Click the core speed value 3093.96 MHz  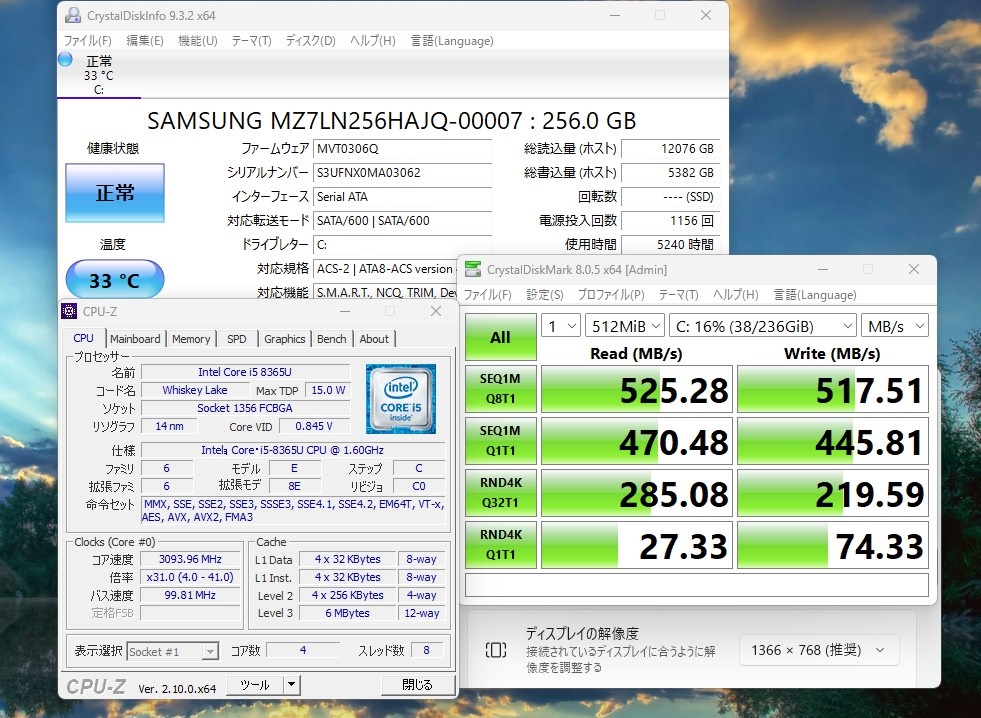tap(190, 559)
